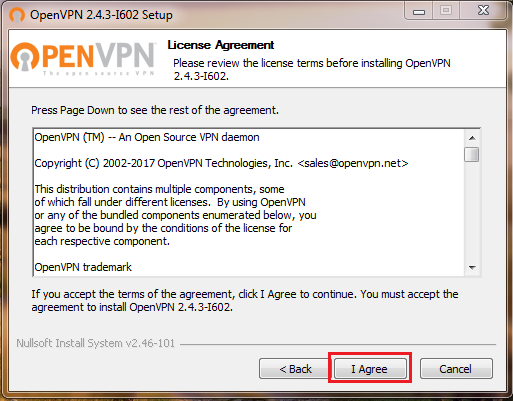Image resolution: width=513 pixels, height=401 pixels.
Task: Click the sales@openvpn.net email address
Action: click(x=353, y=163)
